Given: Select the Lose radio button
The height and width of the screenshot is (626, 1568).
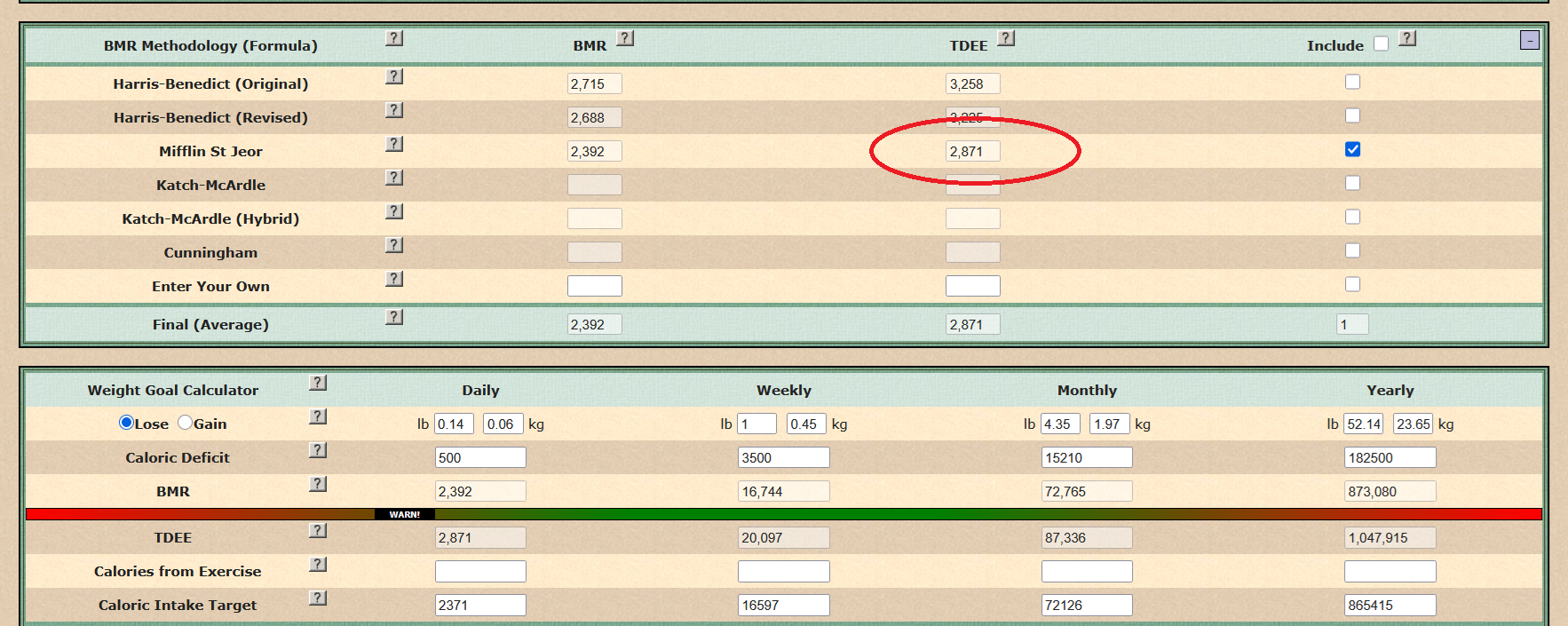Looking at the screenshot, I should (x=126, y=423).
